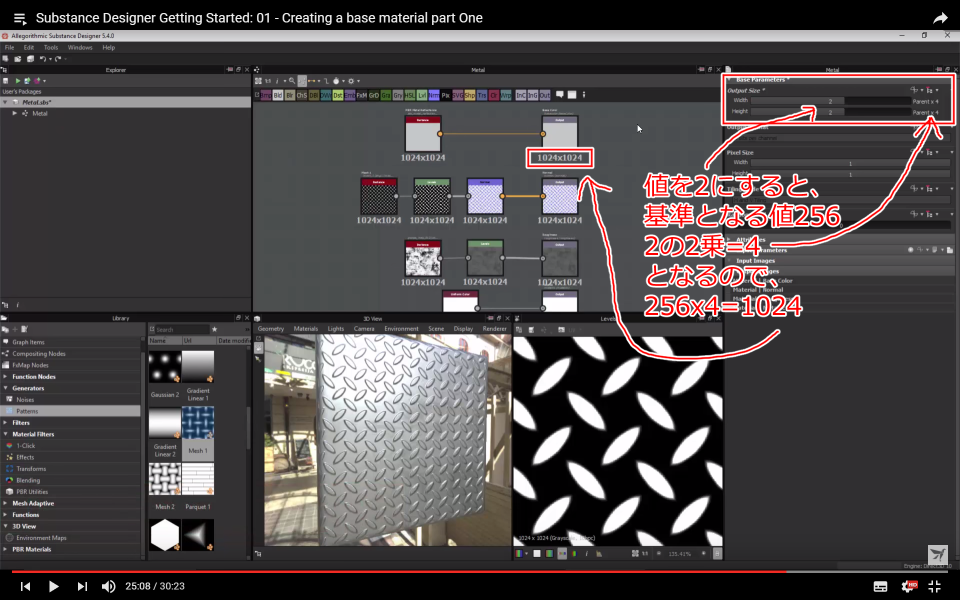Open YouTube playlist menu icon
The image size is (960, 600).
tap(20, 18)
